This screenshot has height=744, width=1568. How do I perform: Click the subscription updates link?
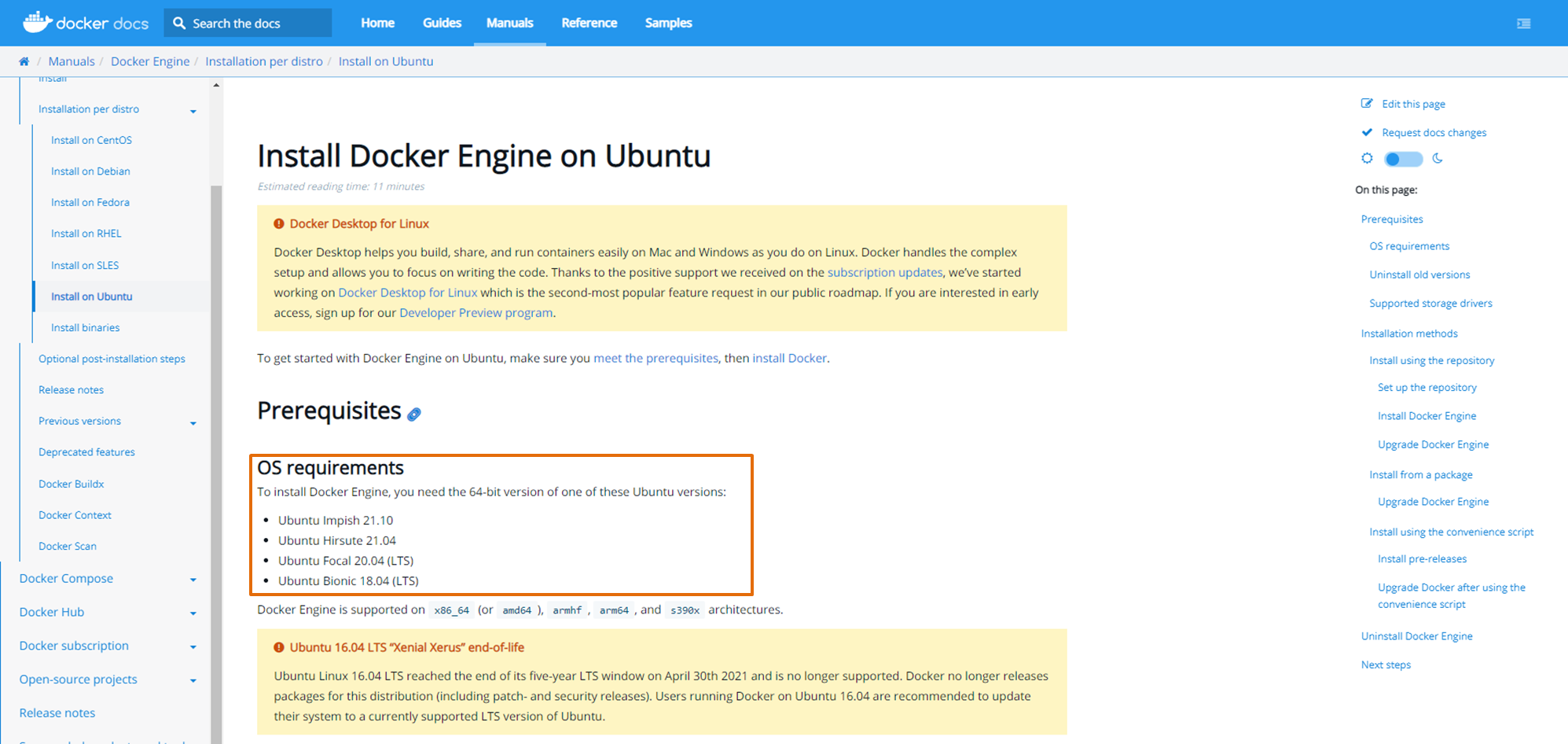(885, 272)
